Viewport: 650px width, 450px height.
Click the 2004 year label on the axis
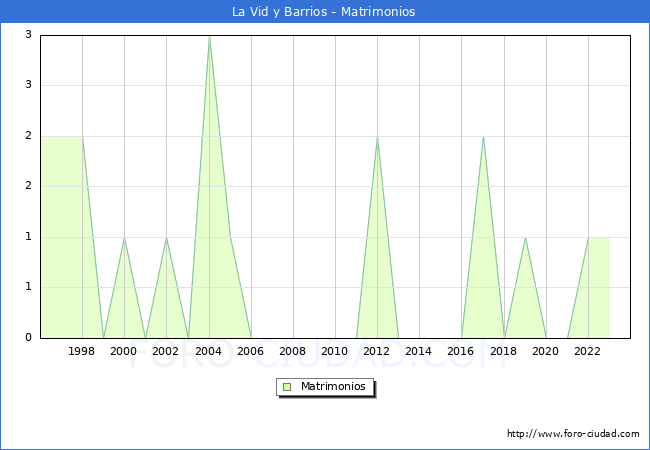click(x=209, y=351)
